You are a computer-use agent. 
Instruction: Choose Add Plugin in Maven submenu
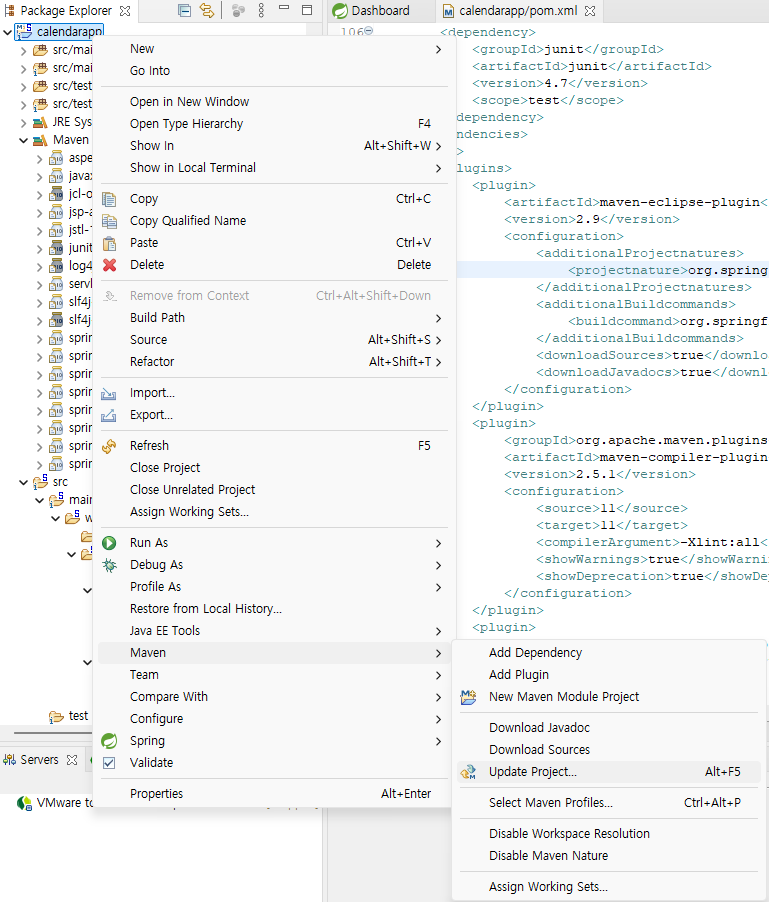(x=610, y=675)
